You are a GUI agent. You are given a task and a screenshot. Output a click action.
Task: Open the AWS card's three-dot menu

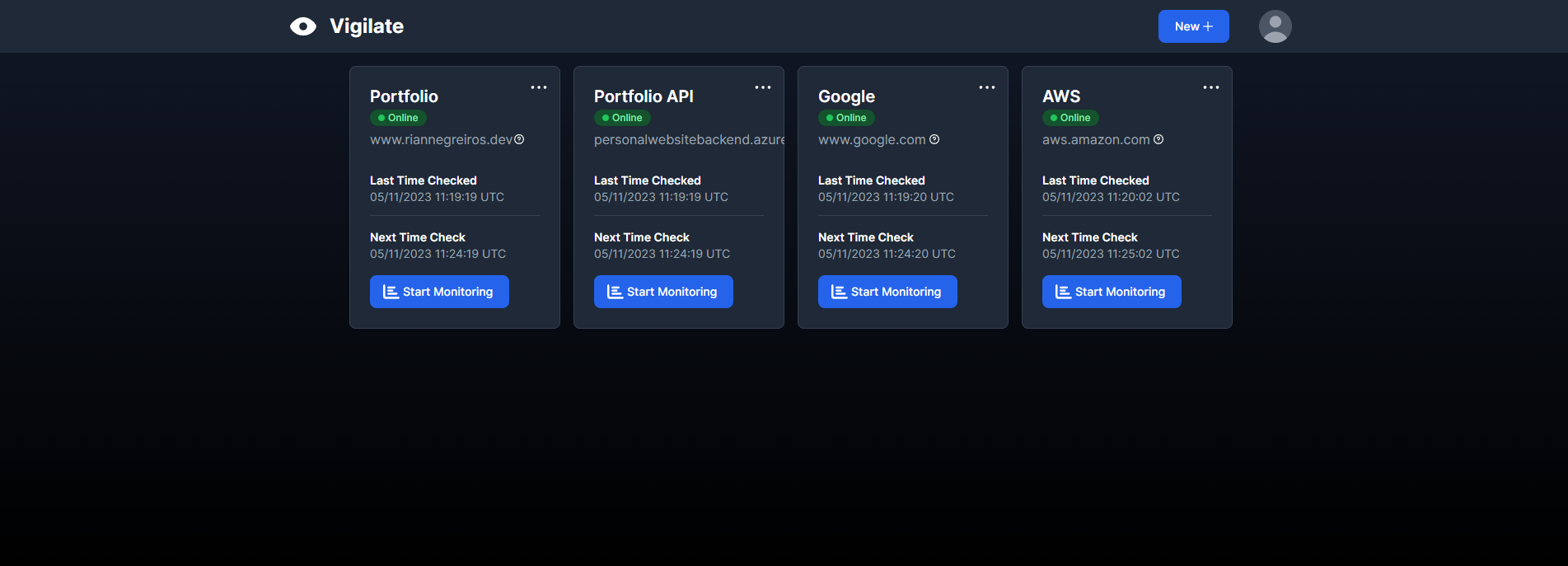(x=1211, y=87)
